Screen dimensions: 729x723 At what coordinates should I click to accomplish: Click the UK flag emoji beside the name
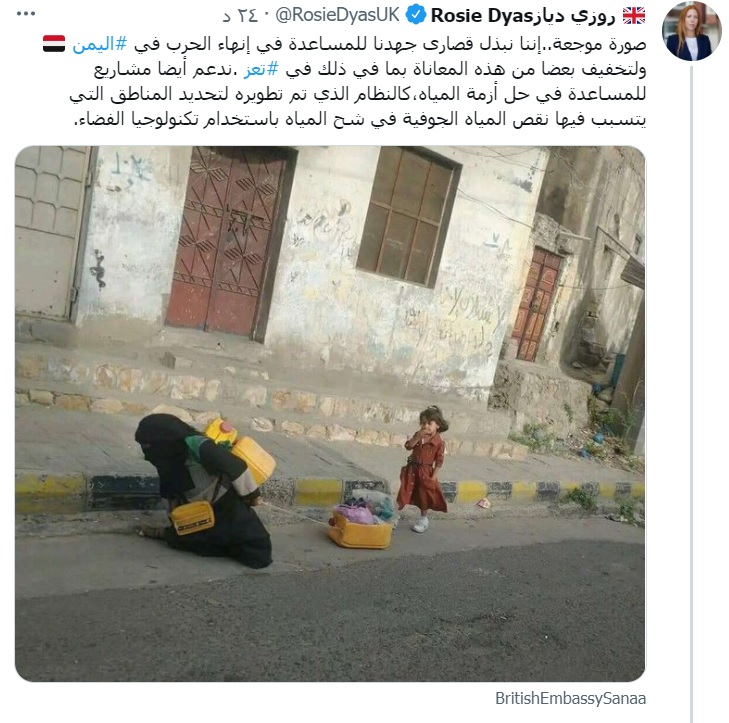coord(634,16)
